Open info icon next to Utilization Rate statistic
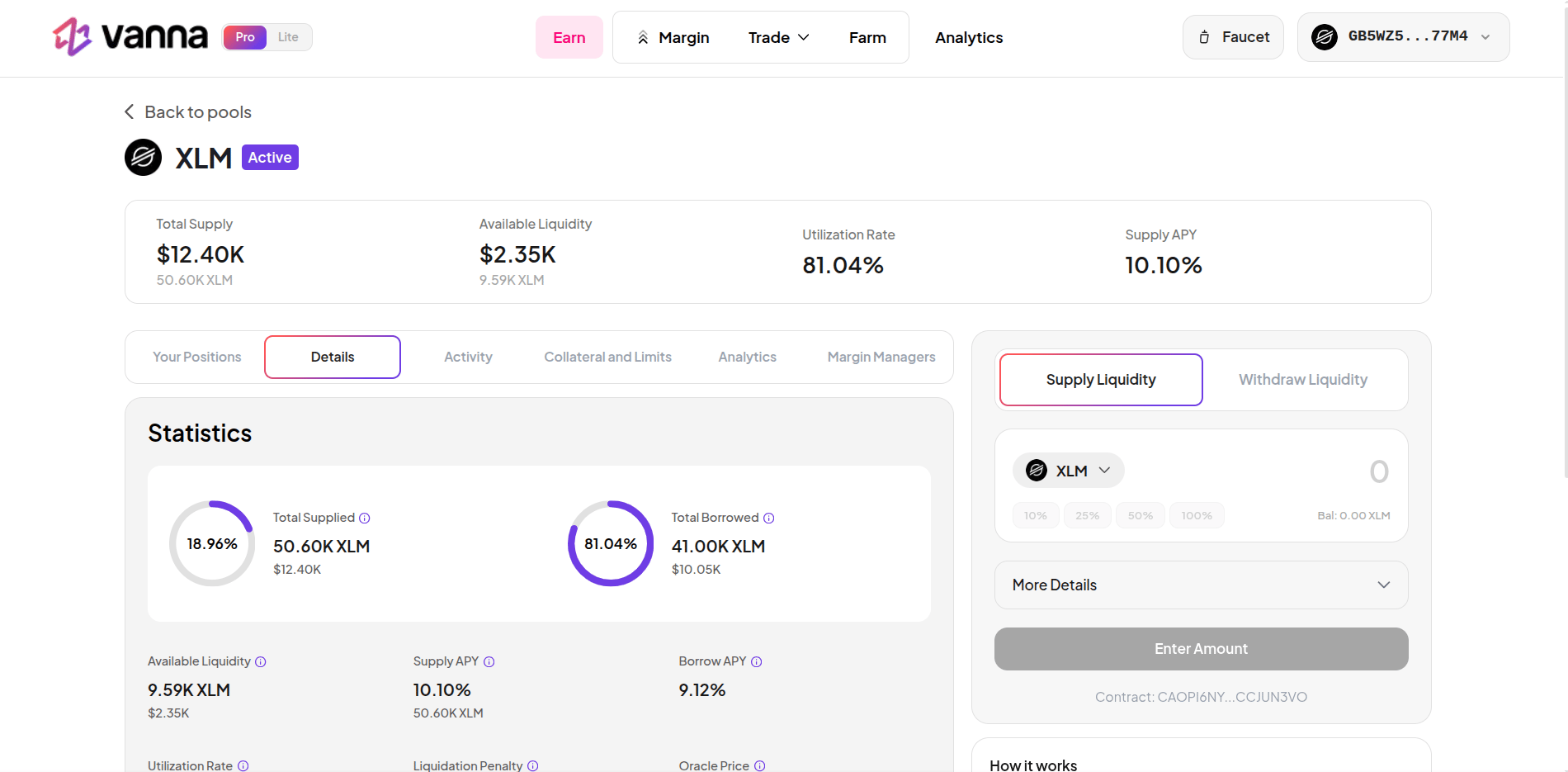 coord(243,765)
